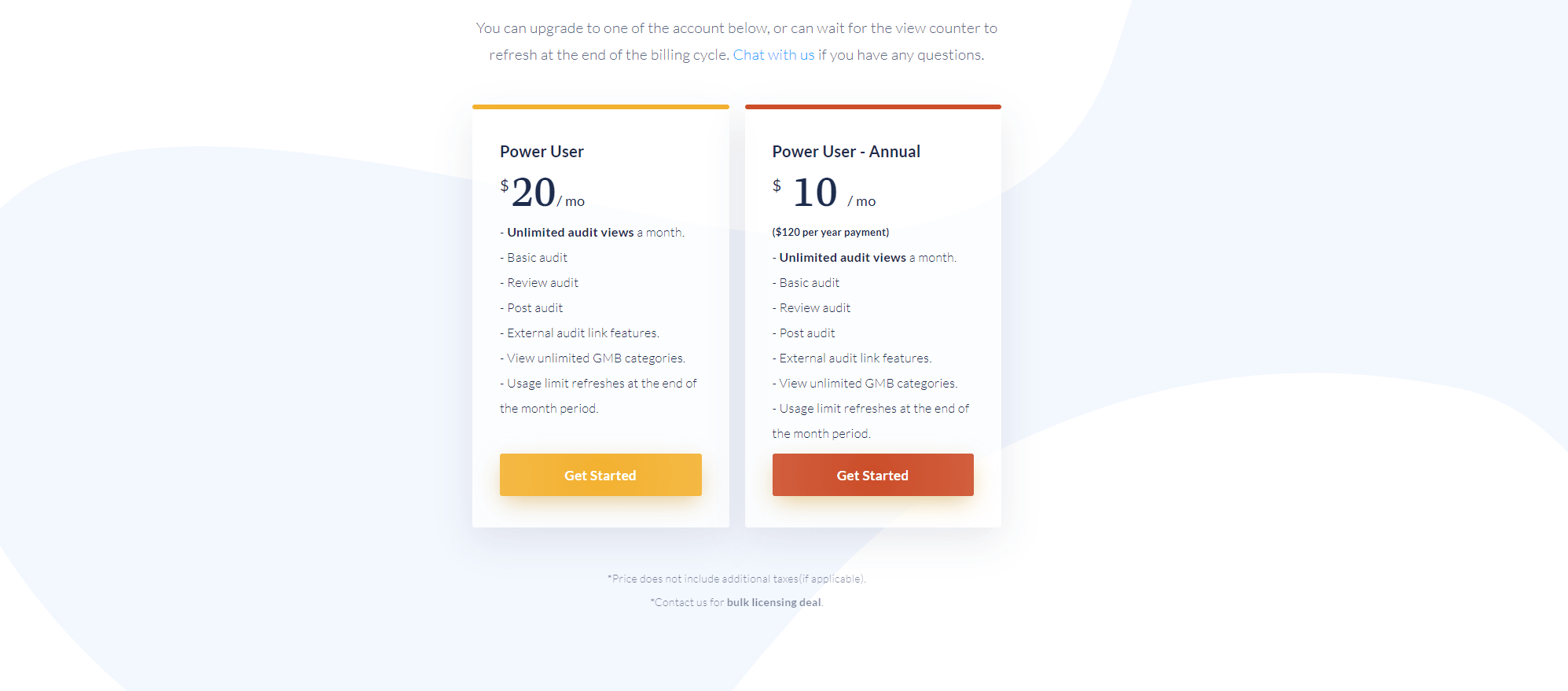This screenshot has height=691, width=1568.
Task: Click the "Power User - Annual" plan heading
Action: pyautogui.click(x=846, y=152)
